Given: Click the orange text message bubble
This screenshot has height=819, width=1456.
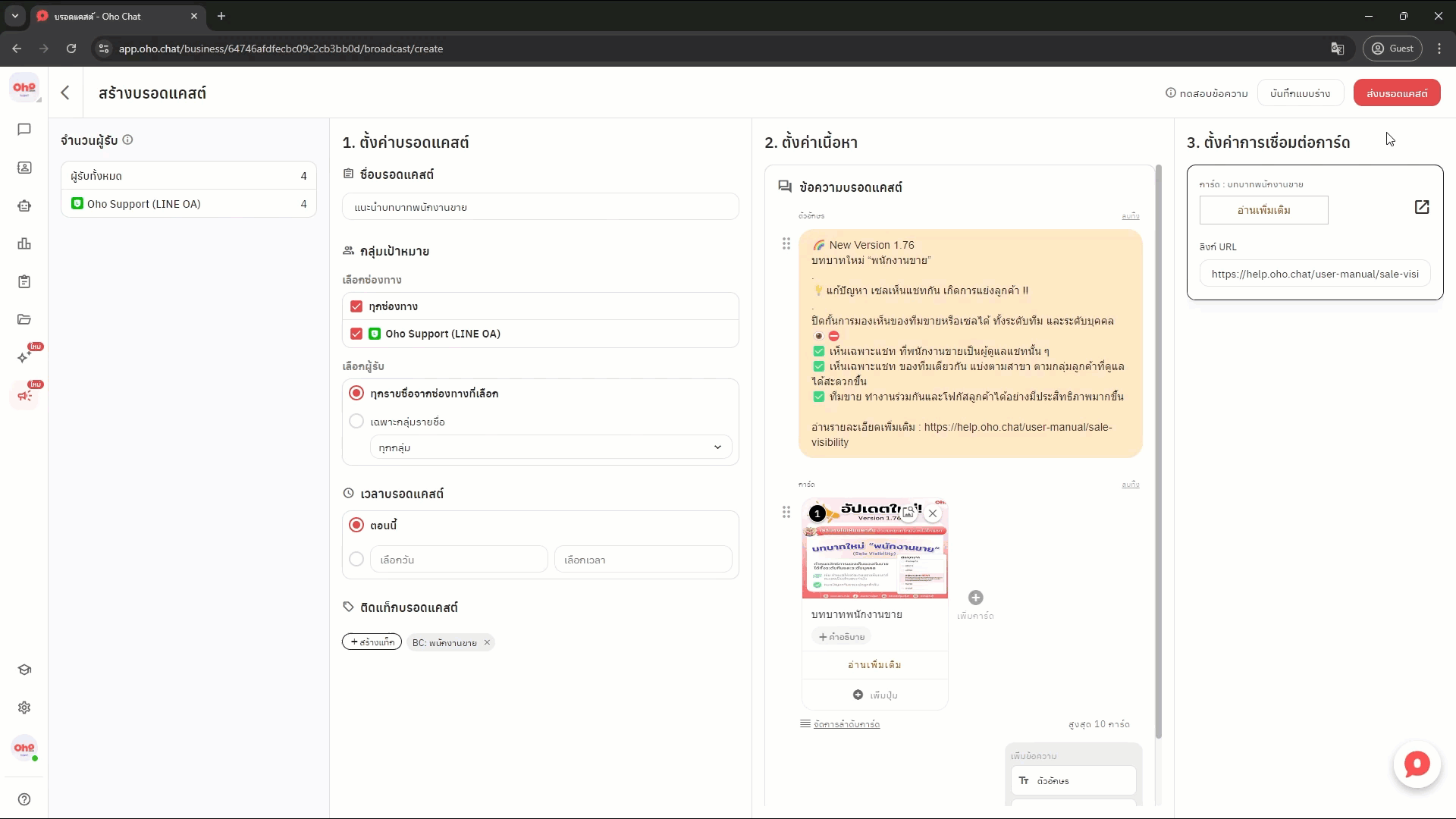Looking at the screenshot, I should click(970, 344).
